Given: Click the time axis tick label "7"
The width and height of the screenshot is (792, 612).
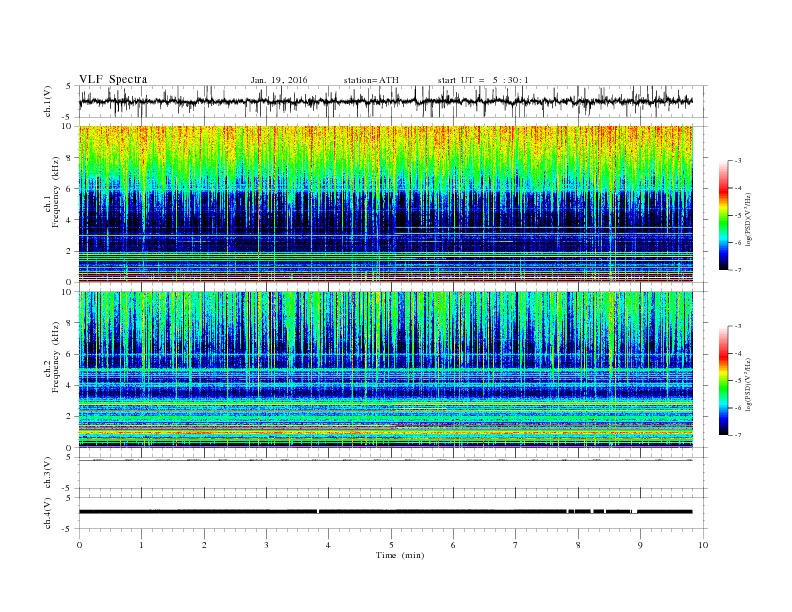Looking at the screenshot, I should click(516, 545).
